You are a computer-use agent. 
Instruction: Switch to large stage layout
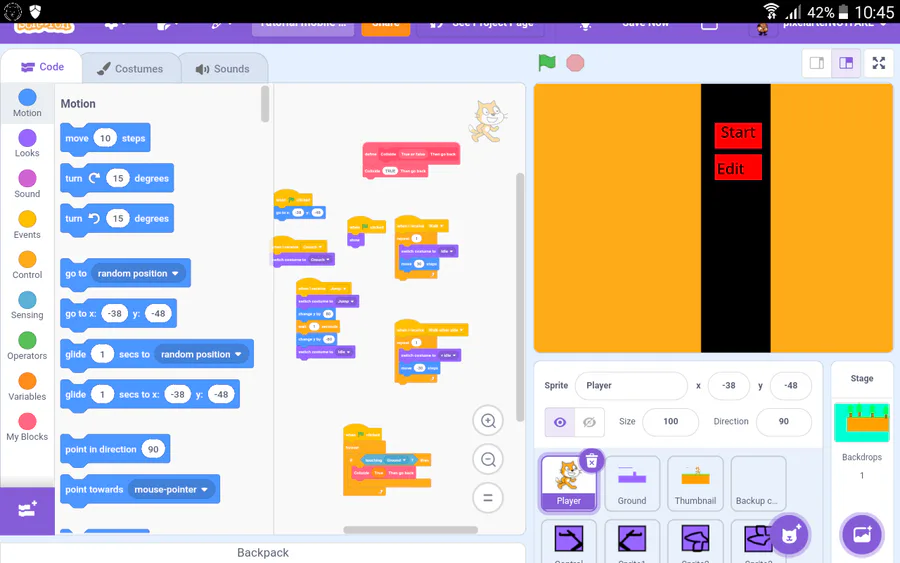[846, 63]
